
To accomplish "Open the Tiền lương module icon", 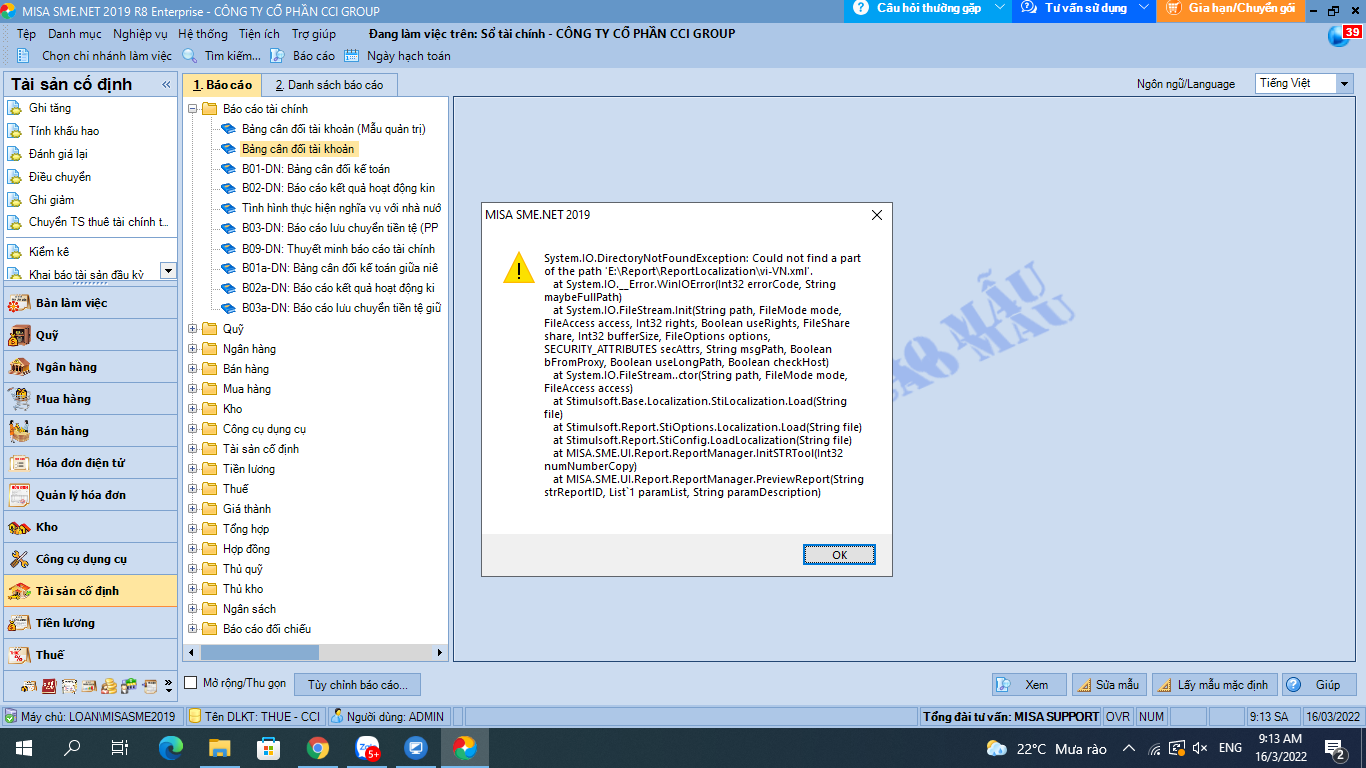I will pyautogui.click(x=19, y=623).
